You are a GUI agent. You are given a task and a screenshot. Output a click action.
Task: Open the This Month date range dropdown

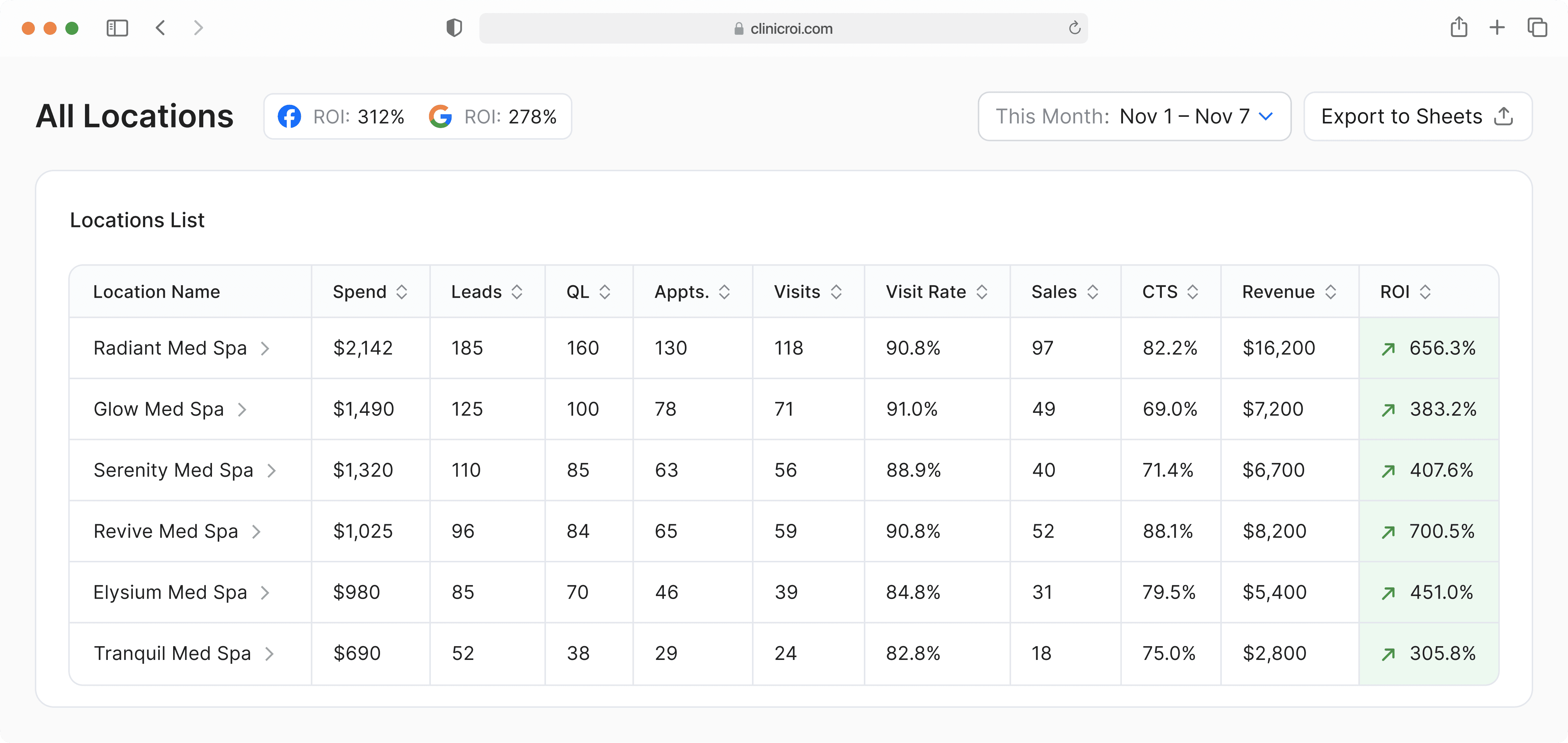coord(1134,116)
